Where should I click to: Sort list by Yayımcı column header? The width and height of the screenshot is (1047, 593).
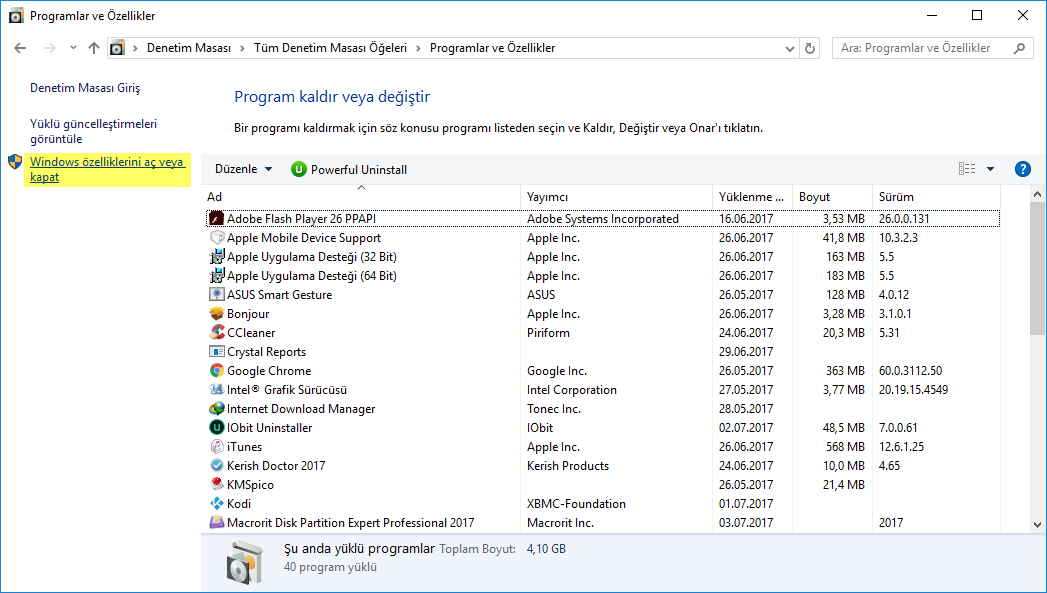tap(616, 197)
